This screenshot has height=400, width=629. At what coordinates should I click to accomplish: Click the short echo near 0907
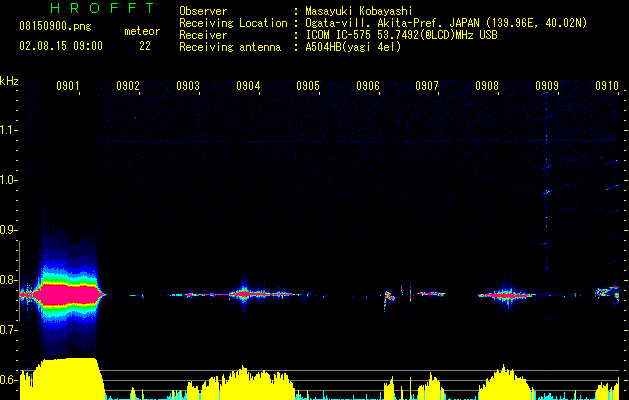431,294
